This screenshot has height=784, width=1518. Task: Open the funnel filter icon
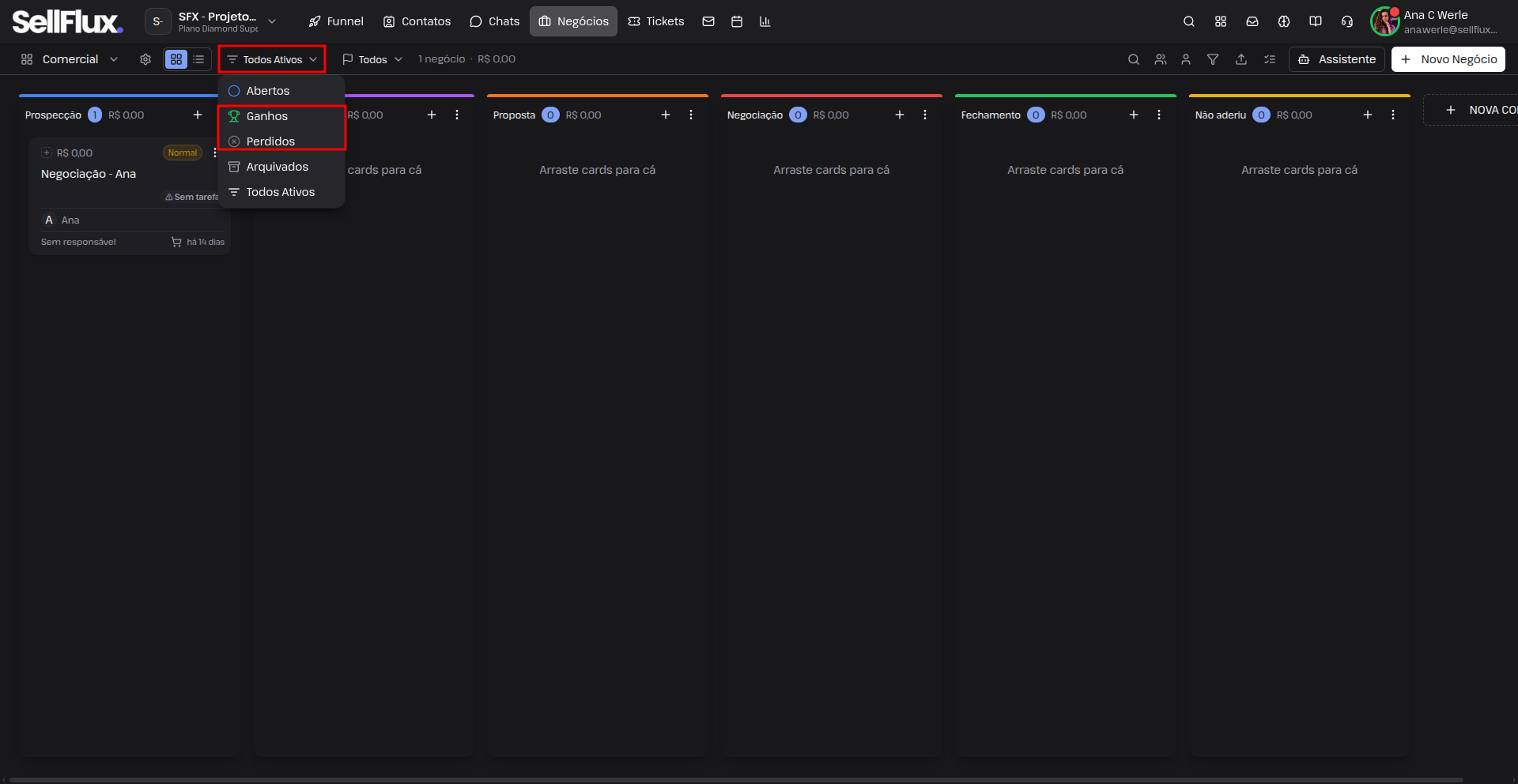click(x=1213, y=59)
